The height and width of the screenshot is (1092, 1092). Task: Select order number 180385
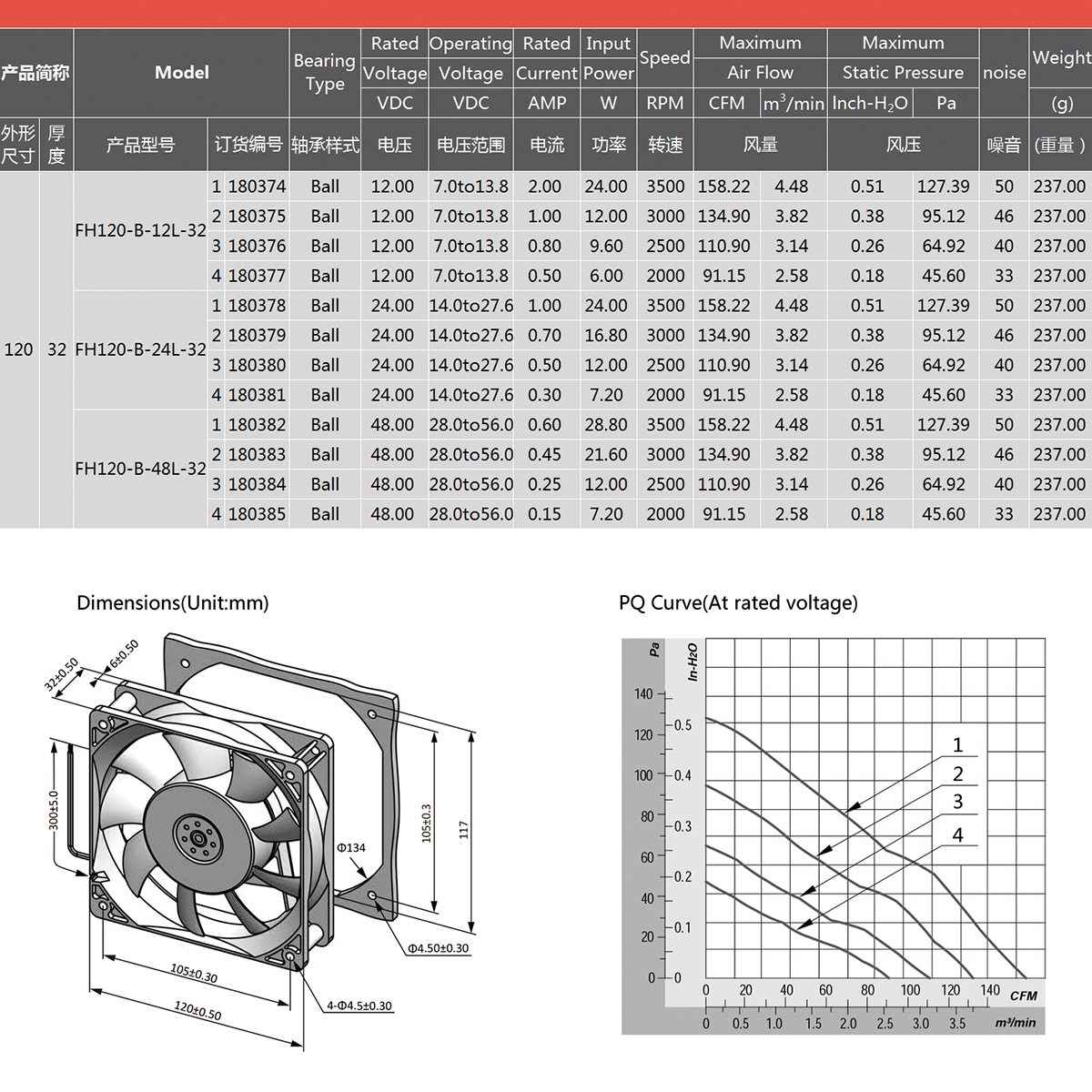[257, 514]
